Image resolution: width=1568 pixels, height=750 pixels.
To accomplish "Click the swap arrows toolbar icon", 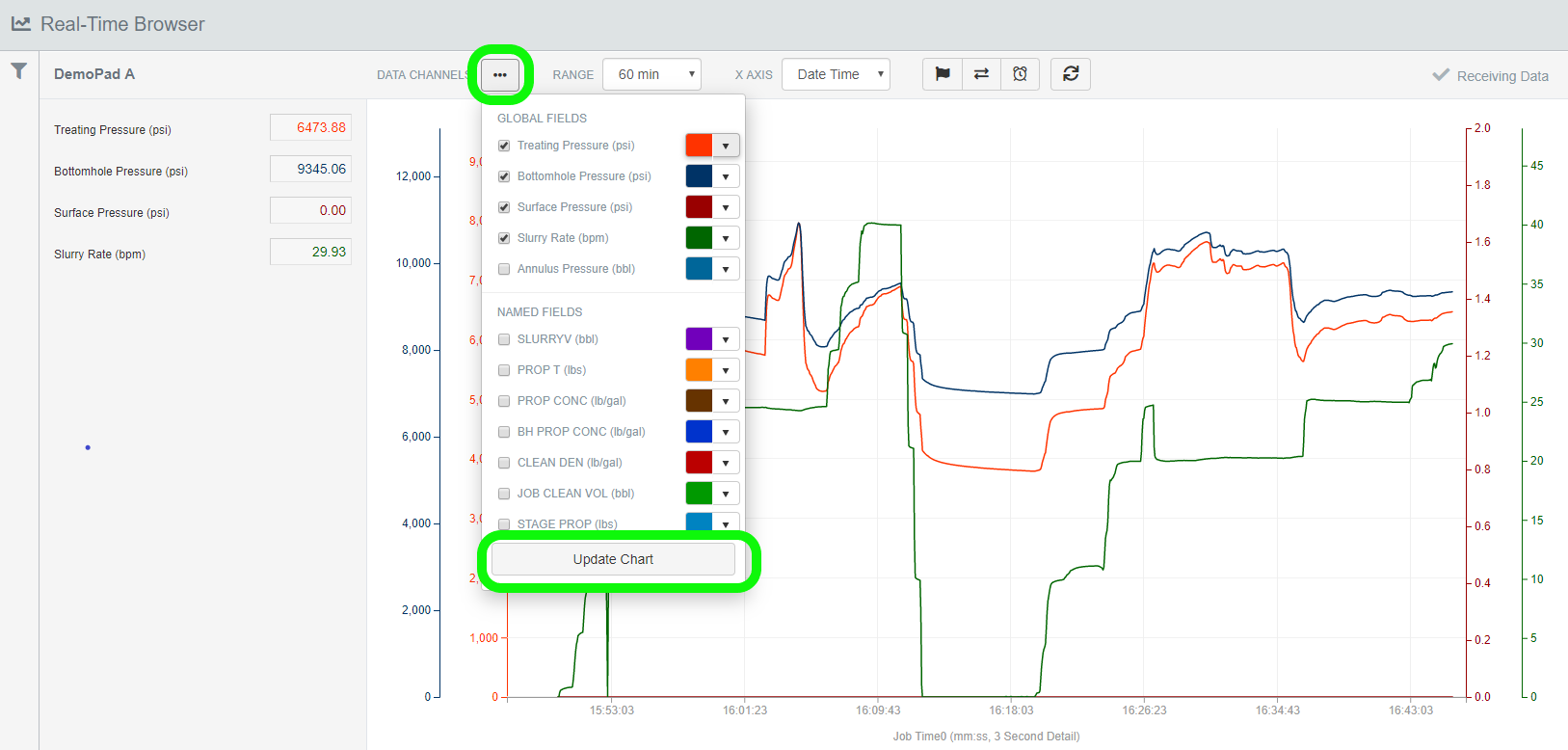I will coord(981,74).
